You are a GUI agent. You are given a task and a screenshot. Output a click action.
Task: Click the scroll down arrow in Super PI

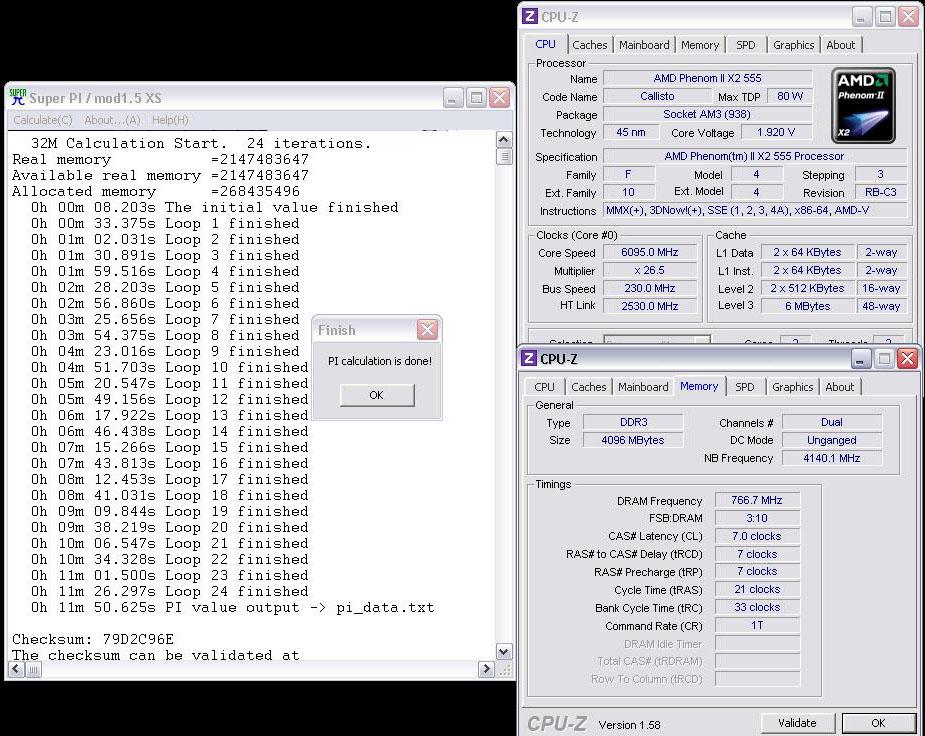coord(503,652)
